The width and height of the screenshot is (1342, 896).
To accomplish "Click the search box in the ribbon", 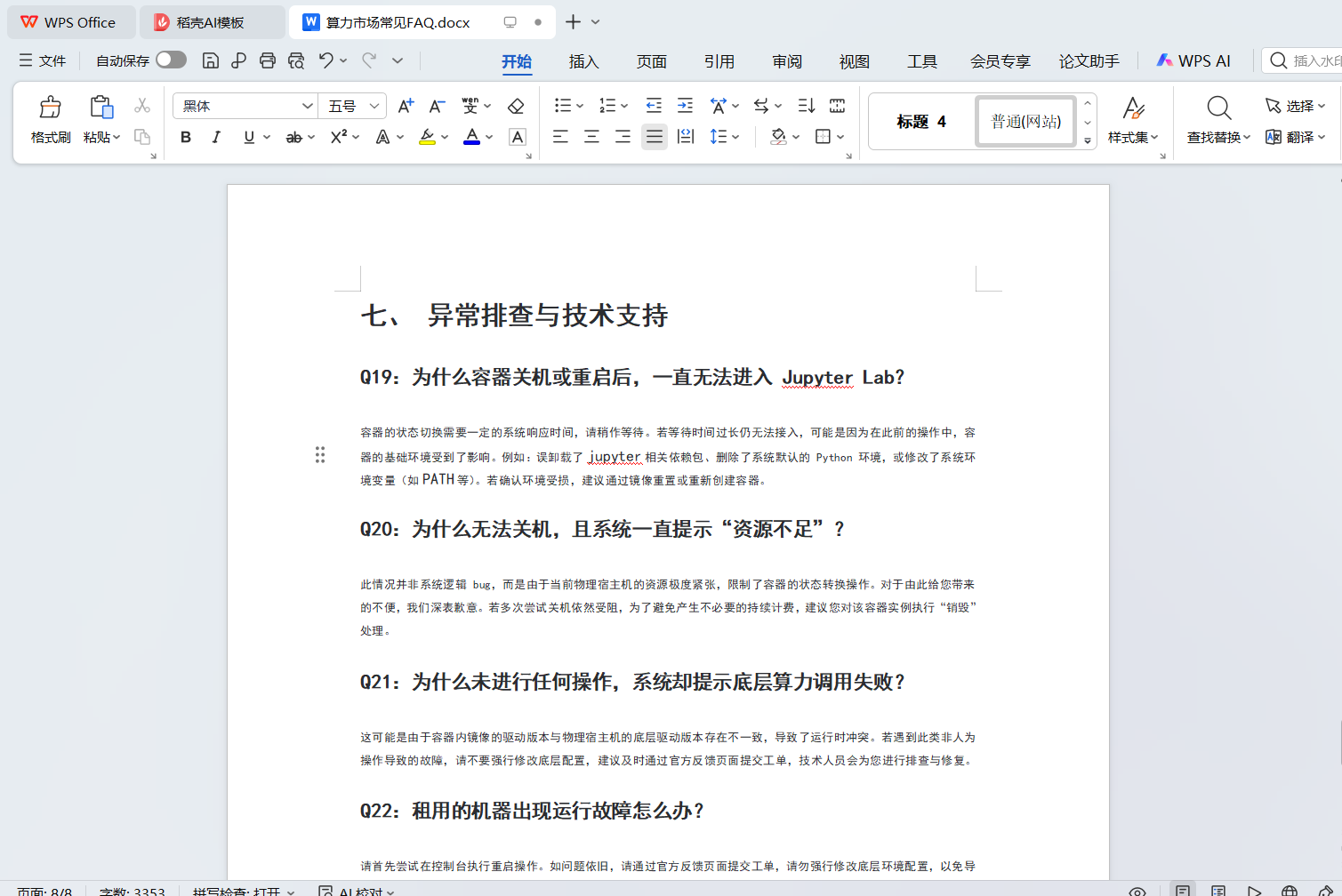I will coord(1303,60).
